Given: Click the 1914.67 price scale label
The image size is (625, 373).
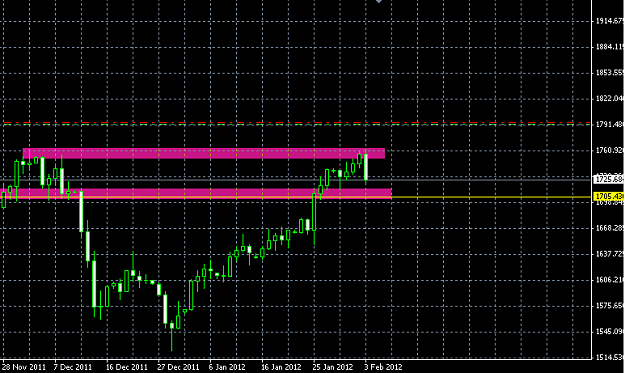Looking at the screenshot, I should click(x=610, y=21).
